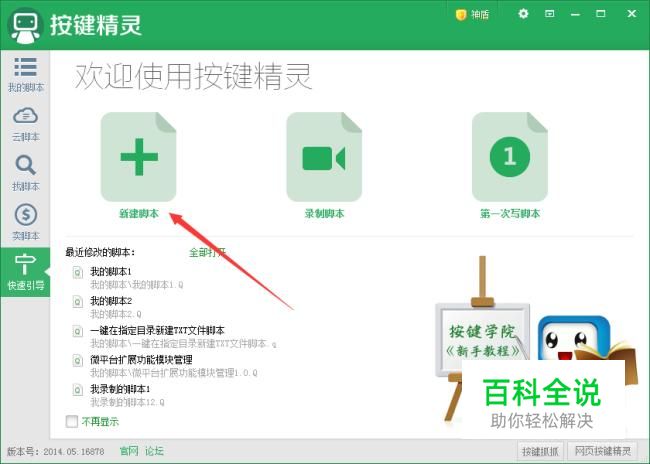Click the 全部打开 link
650x464 pixels.
pos(207,252)
